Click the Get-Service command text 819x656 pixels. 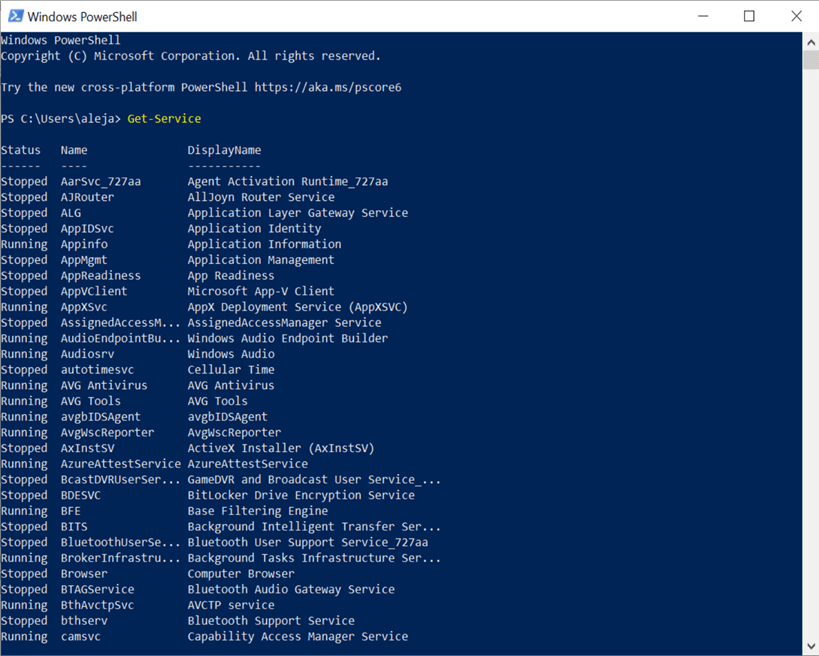pyautogui.click(x=164, y=119)
